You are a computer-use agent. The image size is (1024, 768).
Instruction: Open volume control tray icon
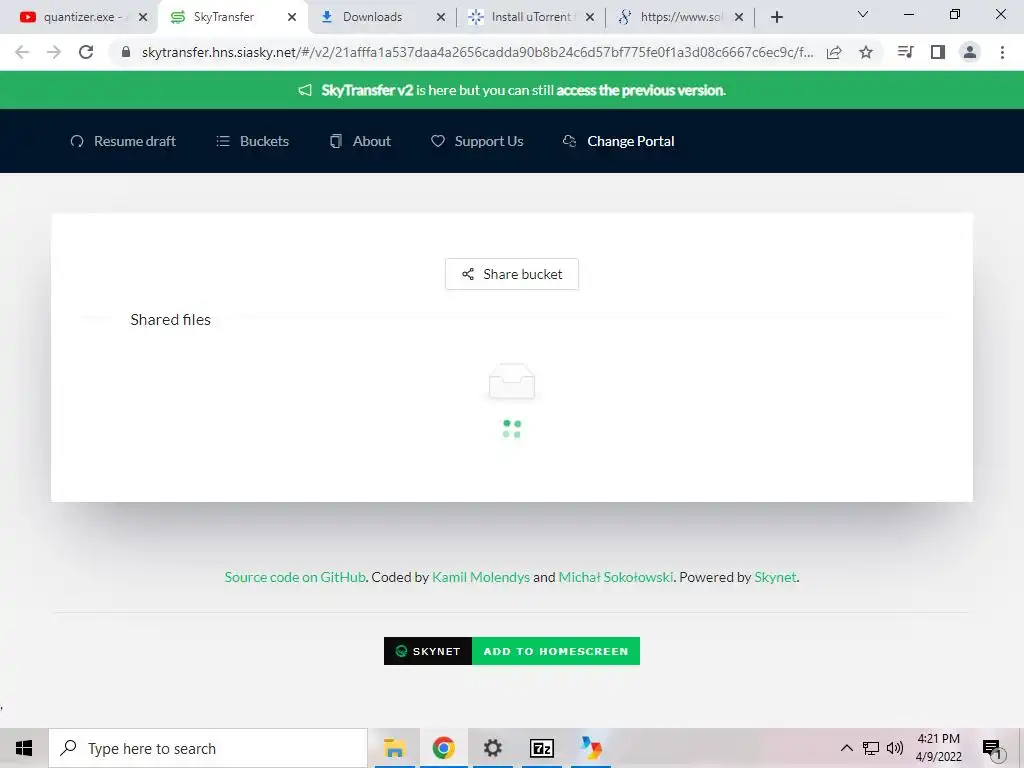tap(895, 748)
